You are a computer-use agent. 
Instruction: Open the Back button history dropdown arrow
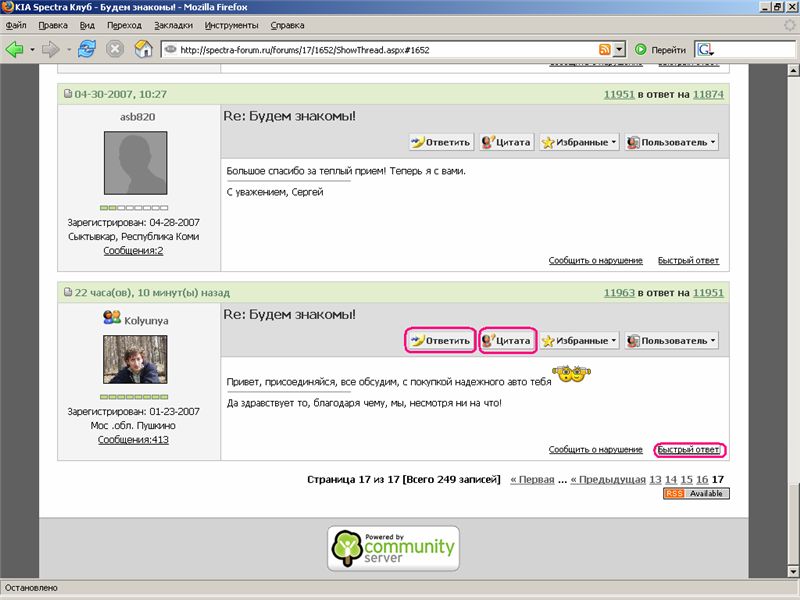[x=33, y=49]
